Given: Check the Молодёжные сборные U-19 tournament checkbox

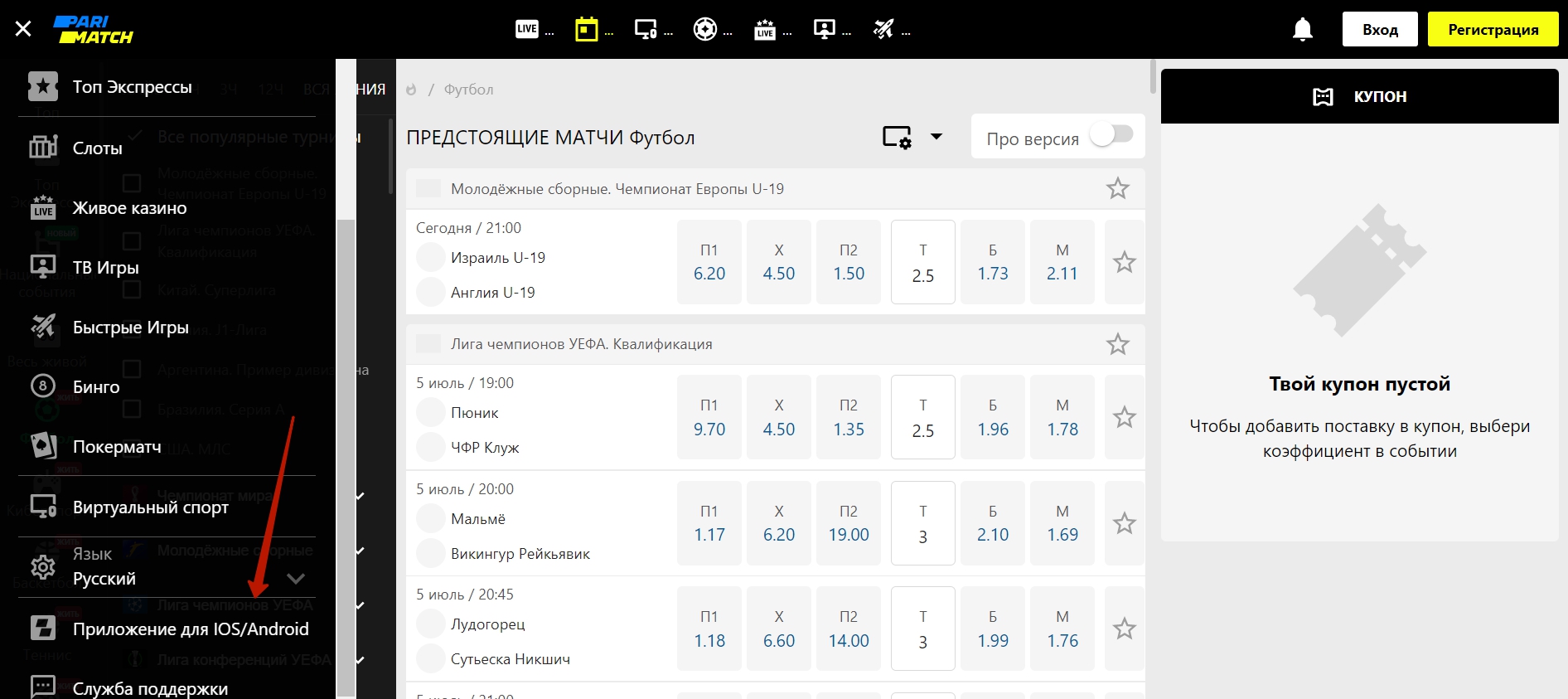Looking at the screenshot, I should (x=428, y=189).
